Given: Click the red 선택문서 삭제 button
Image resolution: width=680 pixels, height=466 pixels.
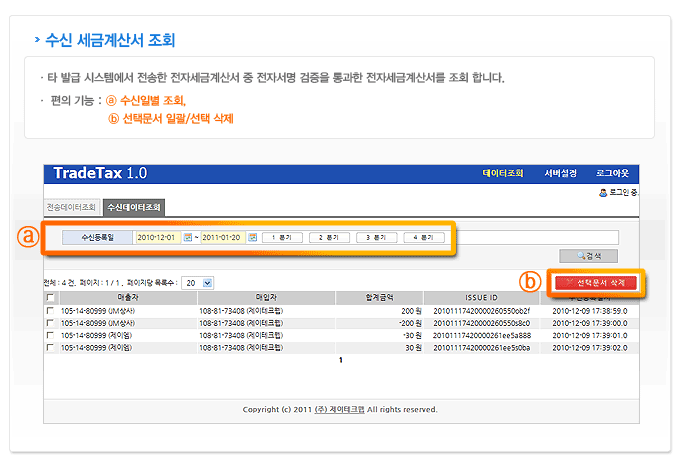Looking at the screenshot, I should click(x=596, y=283).
